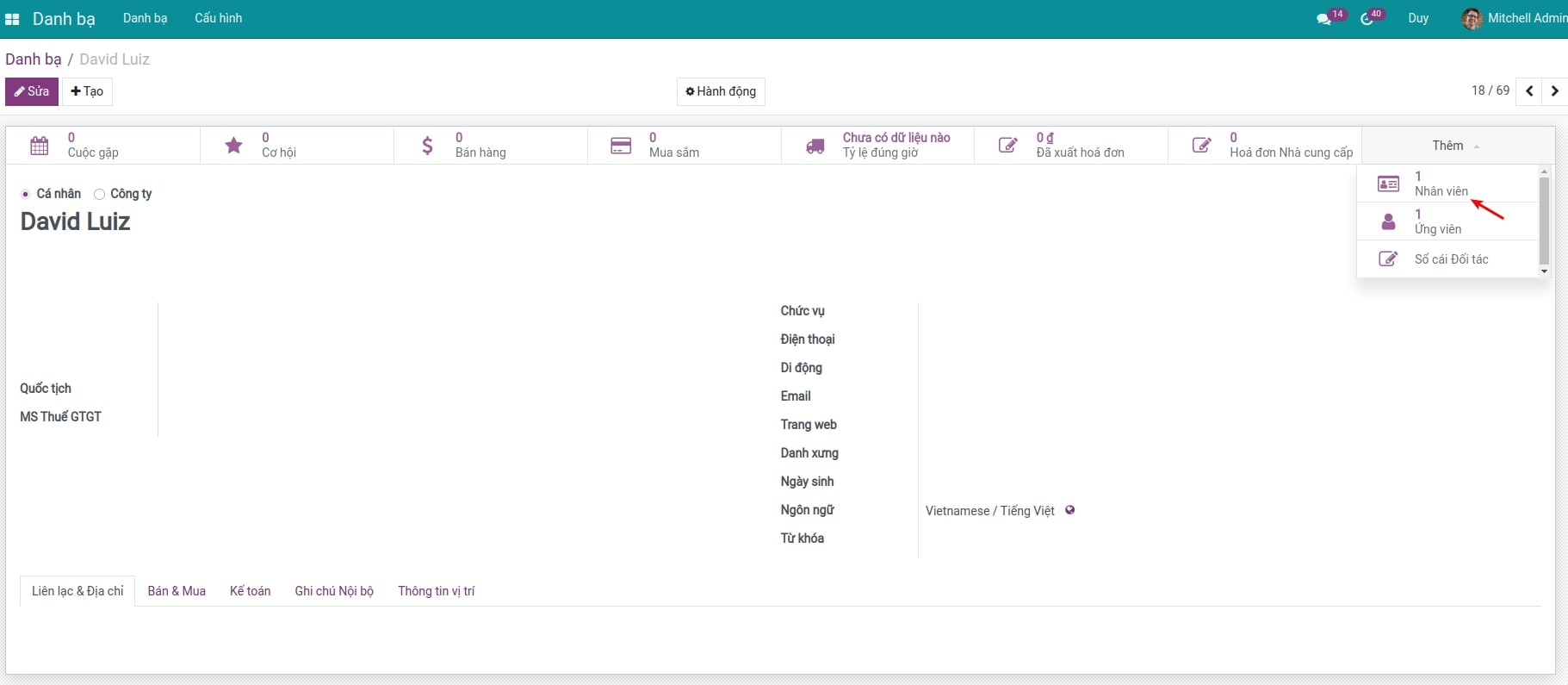The width and height of the screenshot is (1568, 685).
Task: Open the activities clock icon
Action: [1367, 19]
